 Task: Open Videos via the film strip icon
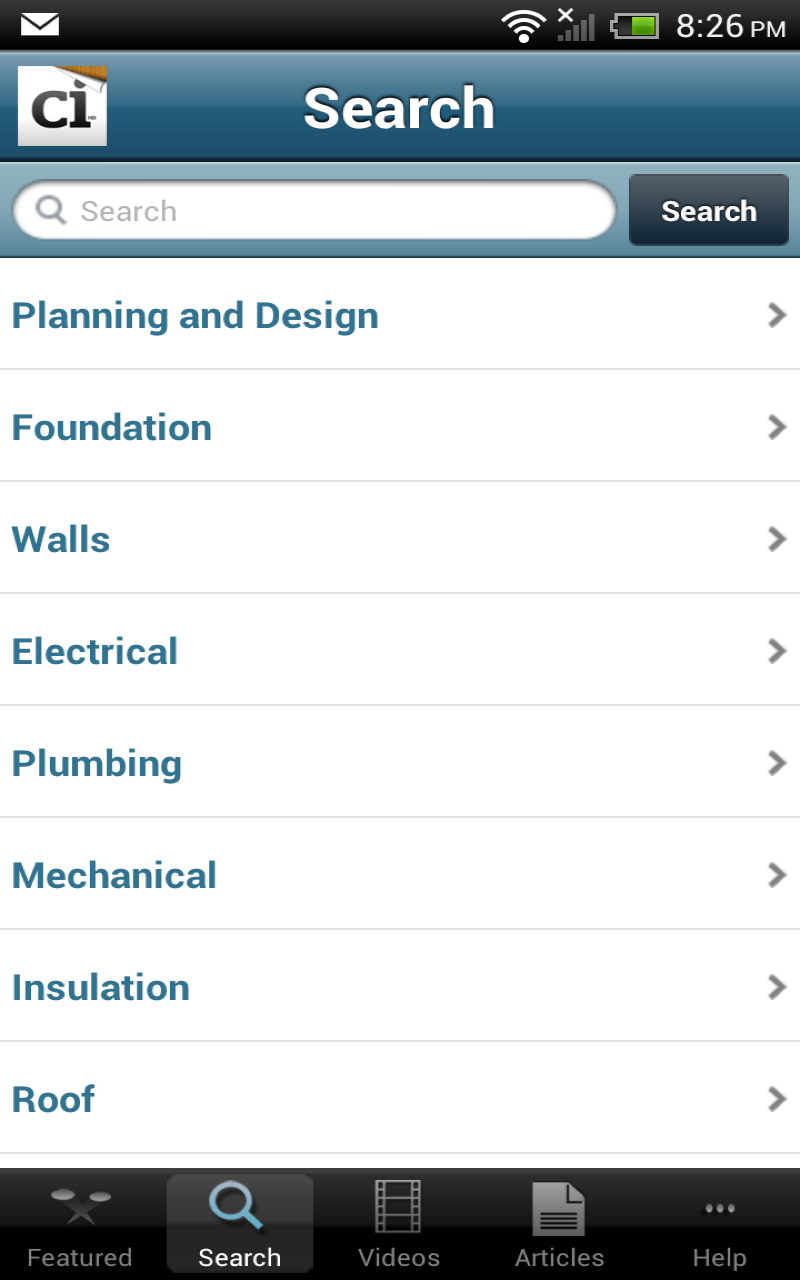tap(399, 1204)
